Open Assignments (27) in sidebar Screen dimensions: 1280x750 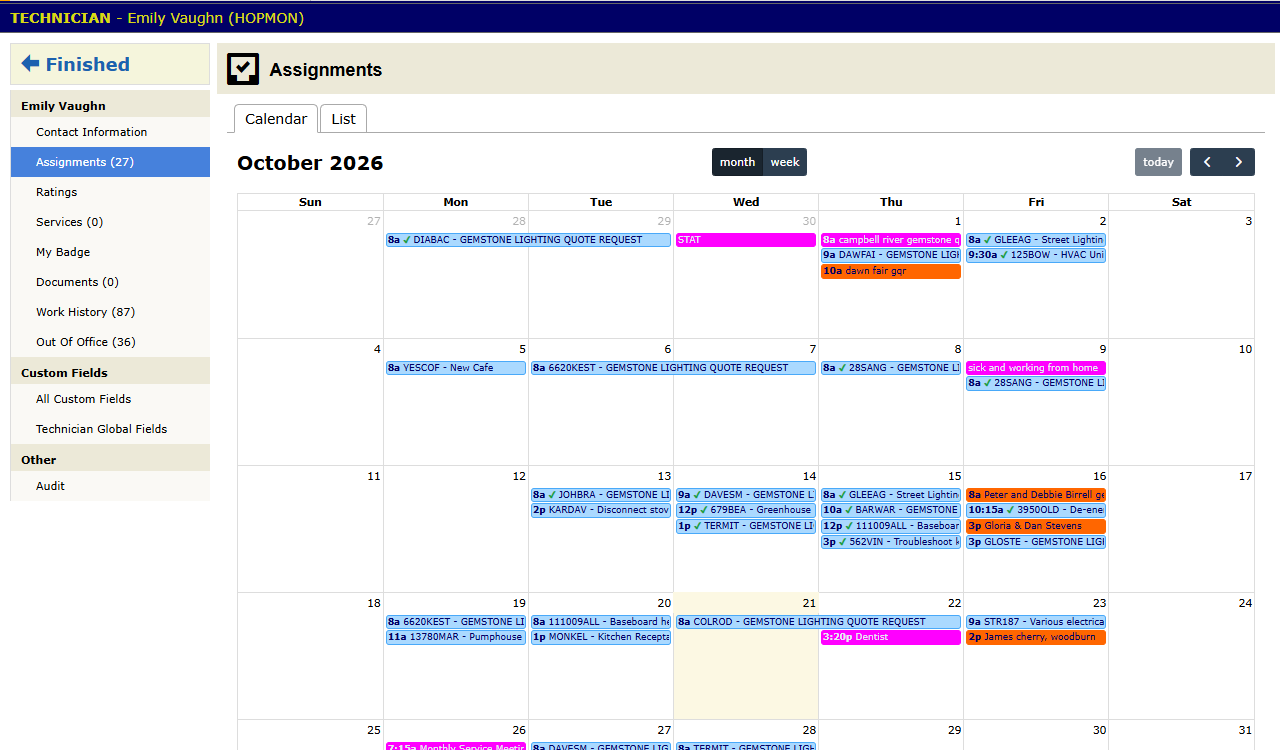110,162
